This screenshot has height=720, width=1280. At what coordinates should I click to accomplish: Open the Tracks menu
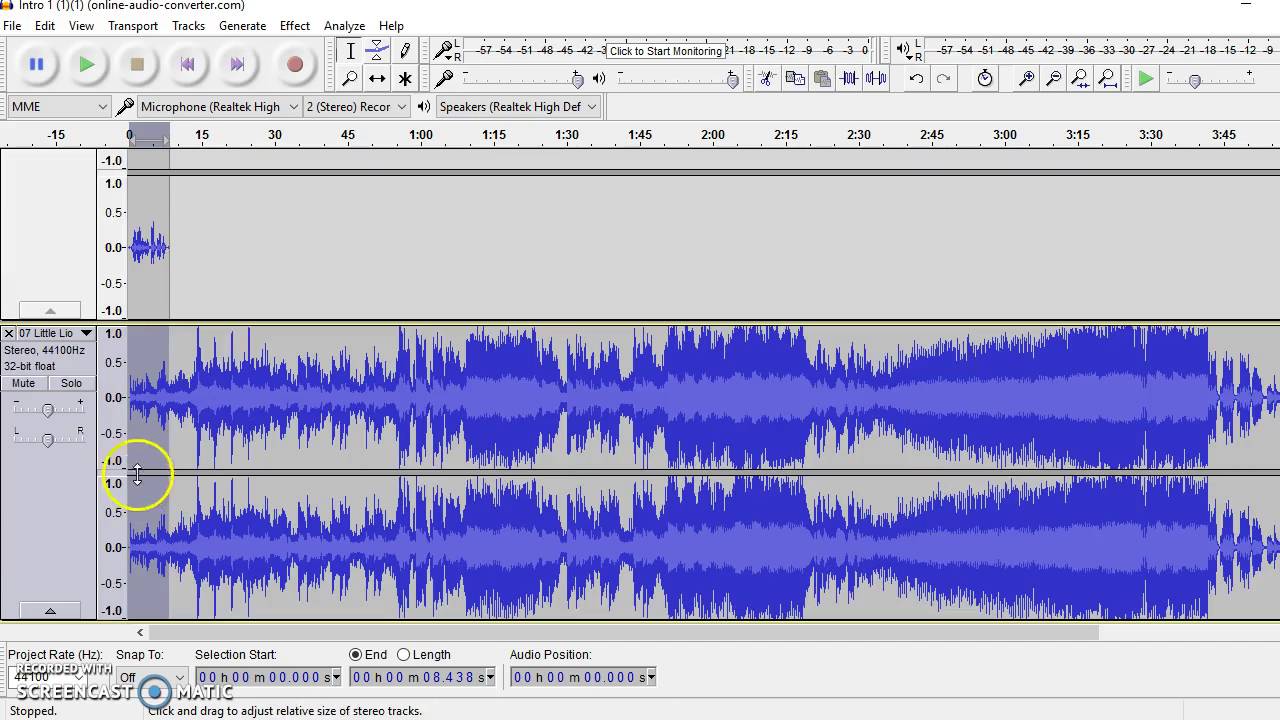(188, 26)
